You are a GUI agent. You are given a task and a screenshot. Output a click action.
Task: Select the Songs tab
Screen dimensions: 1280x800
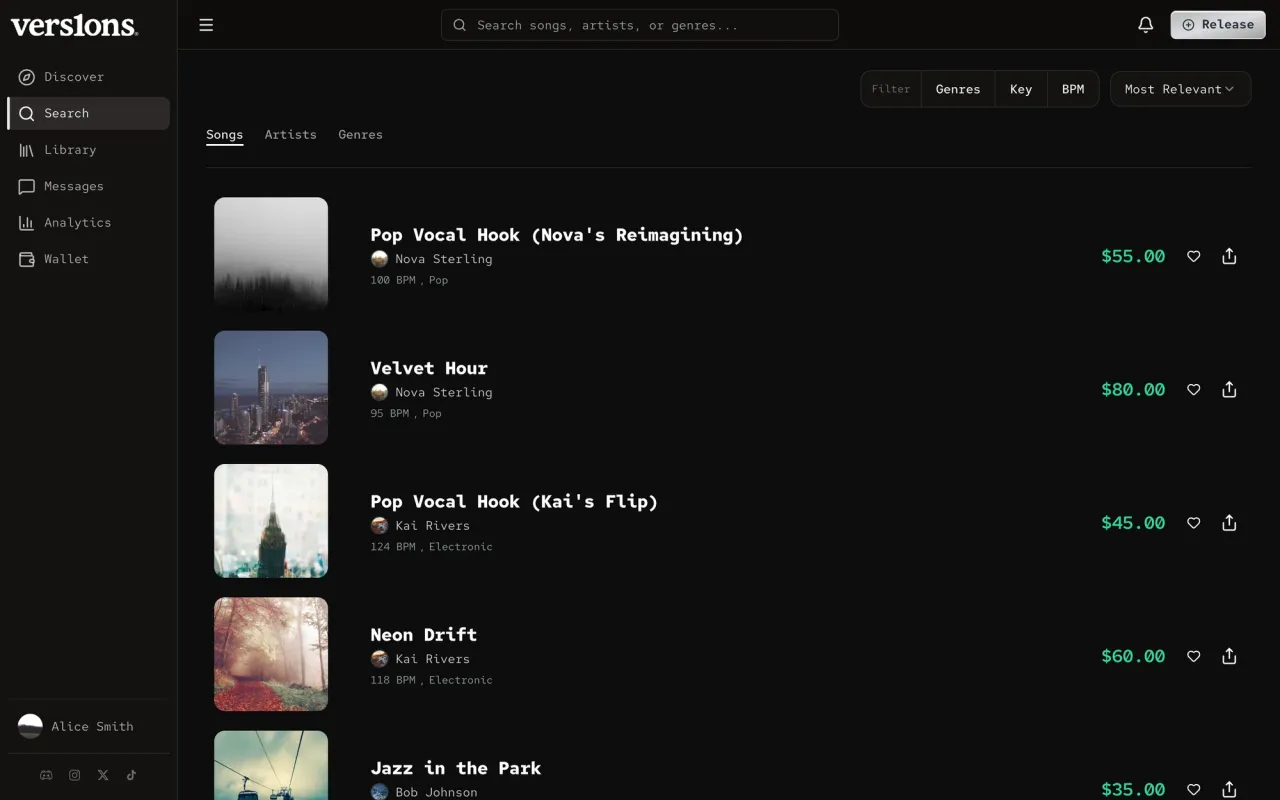coord(224,134)
